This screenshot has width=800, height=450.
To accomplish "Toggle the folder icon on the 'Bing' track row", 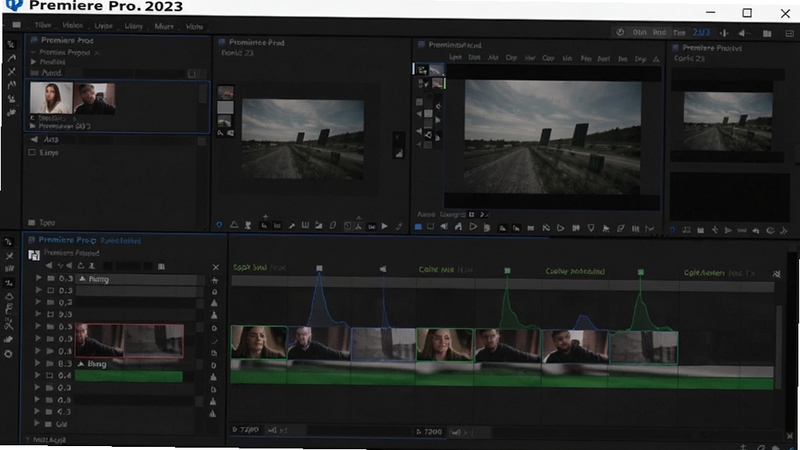I will click(50, 364).
